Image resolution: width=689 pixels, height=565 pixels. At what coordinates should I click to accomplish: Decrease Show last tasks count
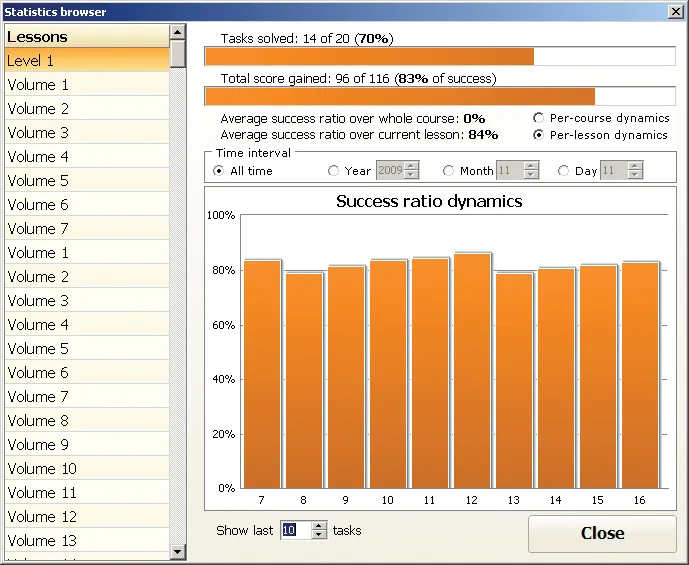(x=319, y=535)
